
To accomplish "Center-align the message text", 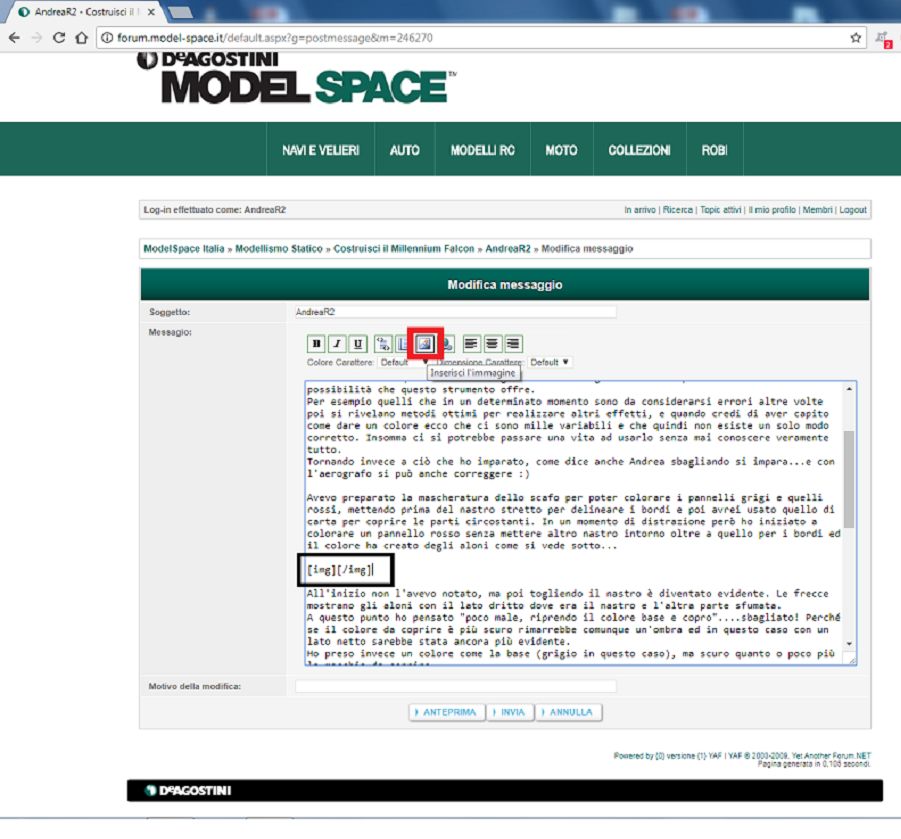I will point(493,343).
